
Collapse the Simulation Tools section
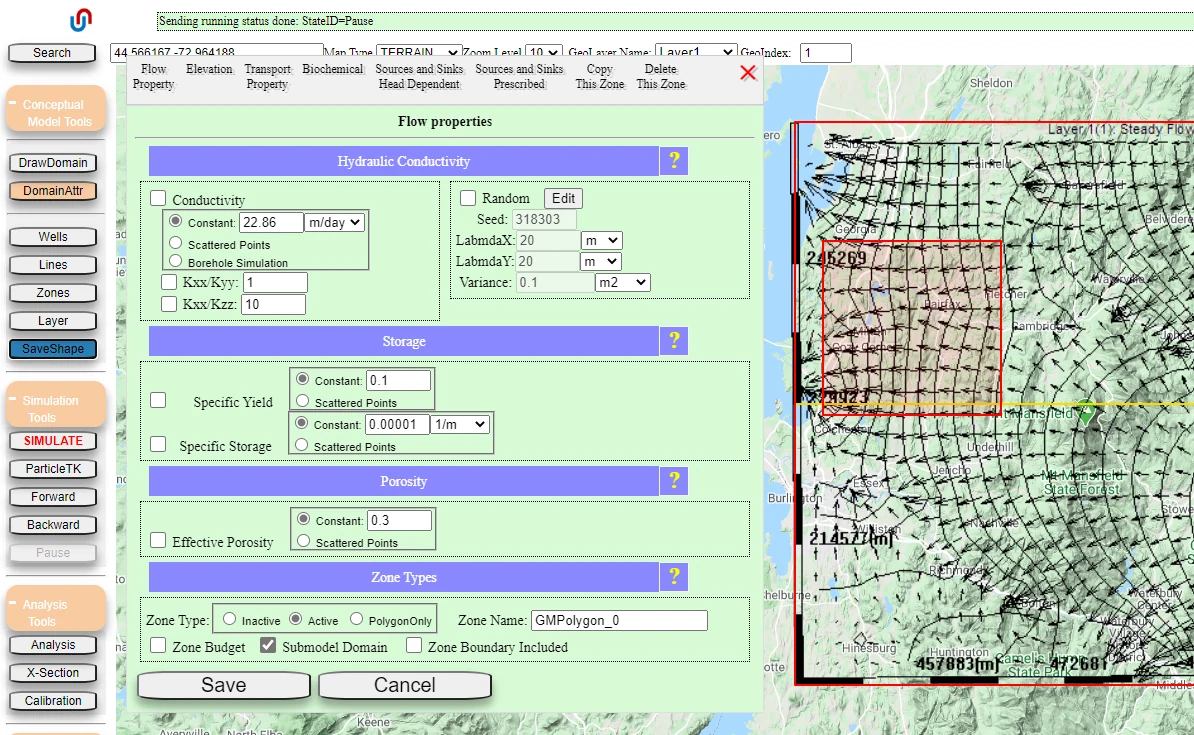(x=12, y=399)
